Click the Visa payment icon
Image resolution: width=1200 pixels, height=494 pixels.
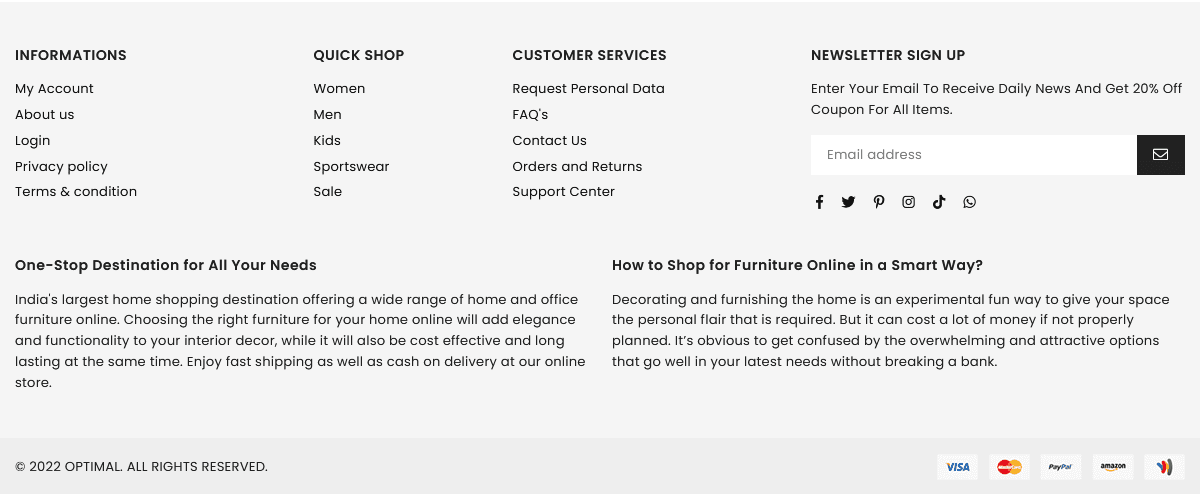pos(957,467)
